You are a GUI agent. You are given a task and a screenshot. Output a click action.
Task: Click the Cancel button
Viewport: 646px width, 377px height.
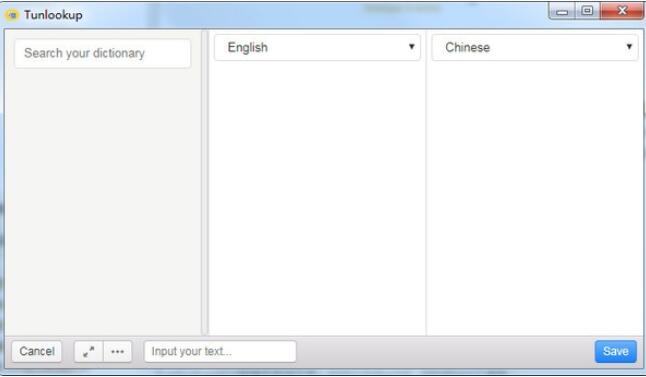37,351
